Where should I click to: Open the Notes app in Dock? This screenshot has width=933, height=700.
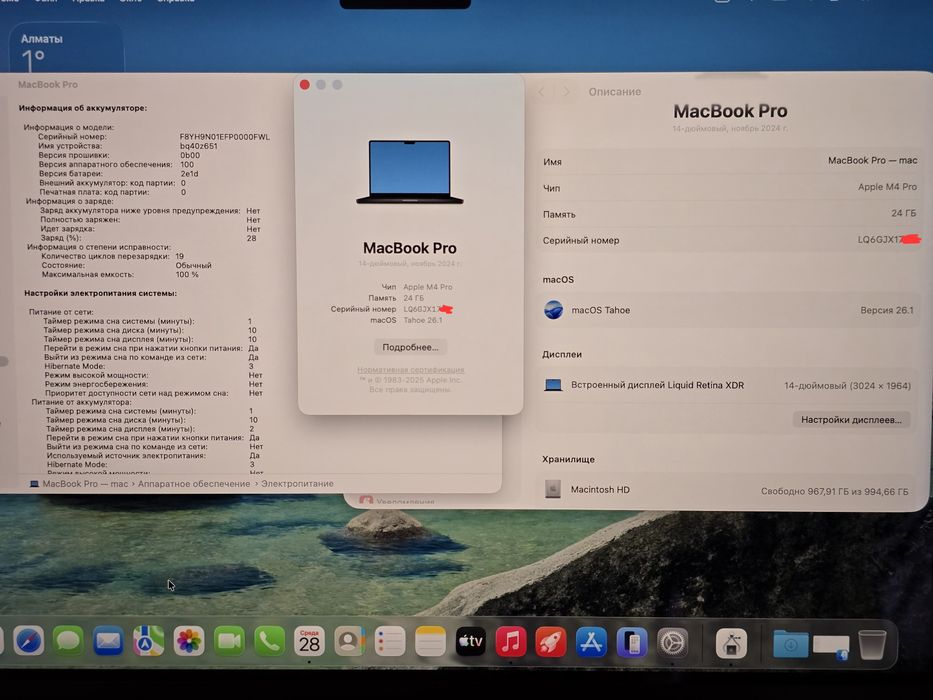[x=430, y=642]
